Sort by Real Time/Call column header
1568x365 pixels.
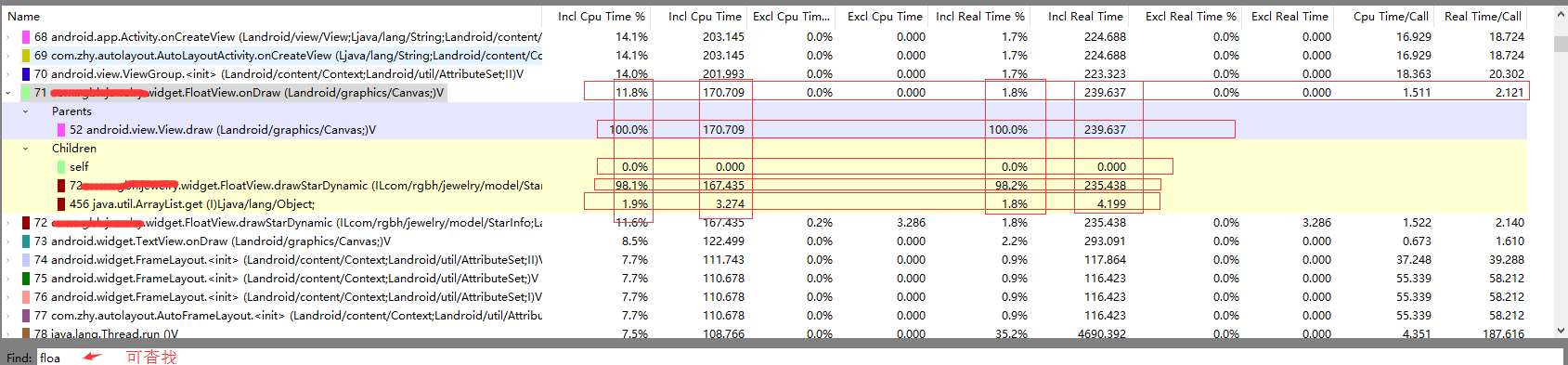tap(1483, 17)
